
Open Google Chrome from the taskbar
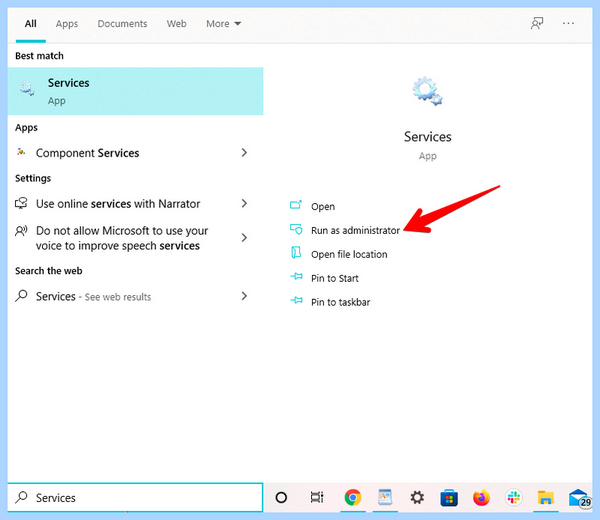tap(352, 497)
